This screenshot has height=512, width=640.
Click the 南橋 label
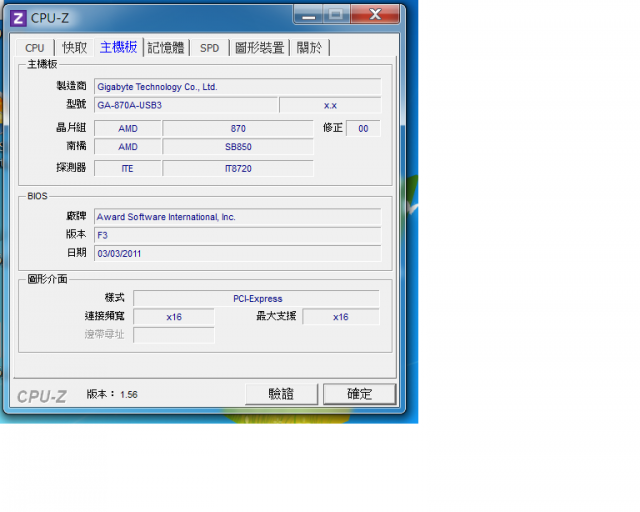(x=76, y=146)
